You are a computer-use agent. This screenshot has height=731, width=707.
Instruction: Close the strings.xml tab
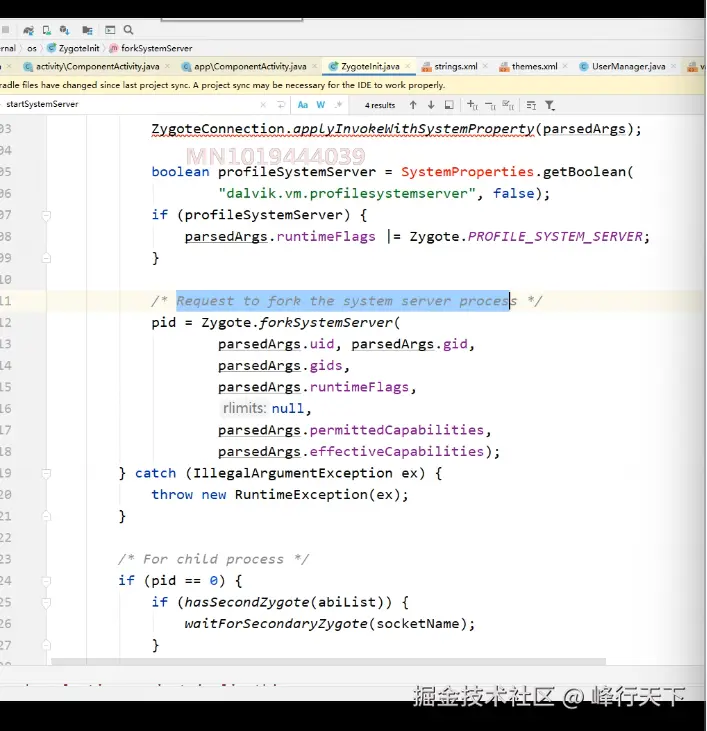click(486, 67)
